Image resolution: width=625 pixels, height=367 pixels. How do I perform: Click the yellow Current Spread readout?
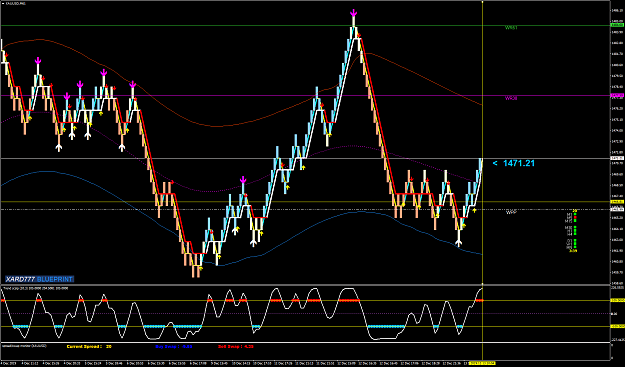pos(89,347)
